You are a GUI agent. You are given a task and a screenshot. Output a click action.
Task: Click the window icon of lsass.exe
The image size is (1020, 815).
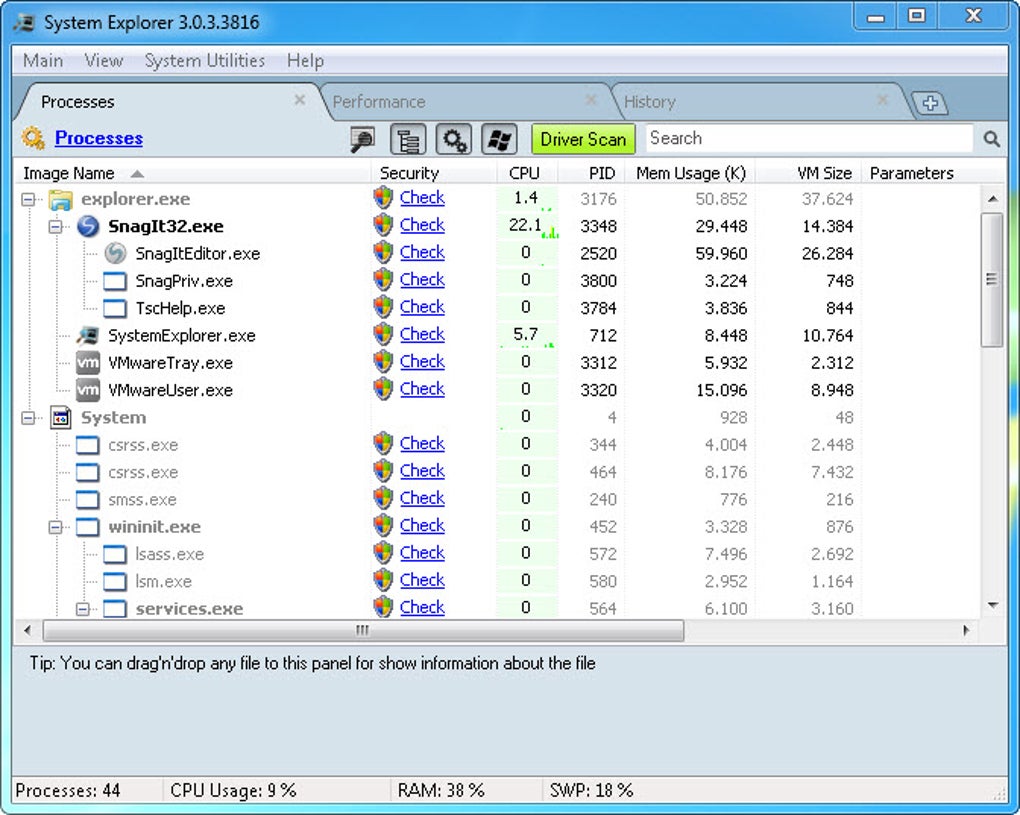pyautogui.click(x=115, y=554)
